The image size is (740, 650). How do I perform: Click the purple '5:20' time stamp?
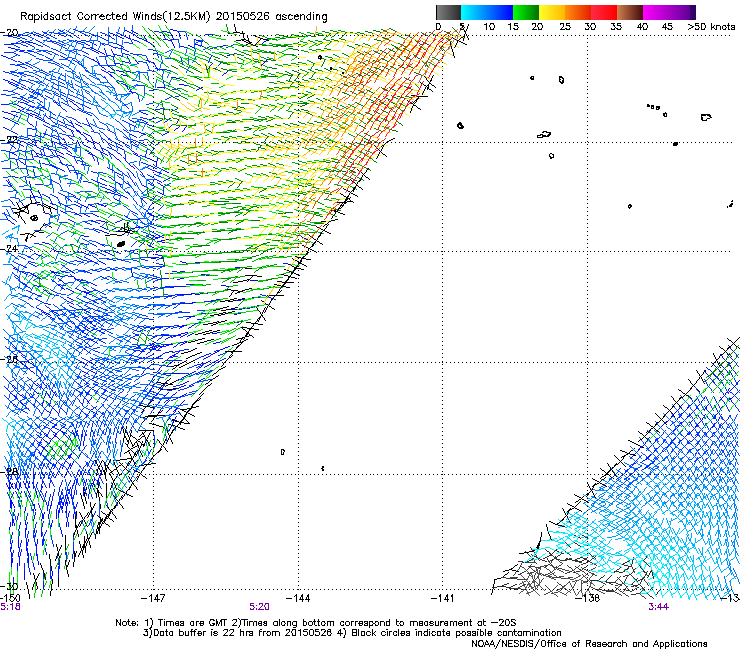[x=260, y=607]
